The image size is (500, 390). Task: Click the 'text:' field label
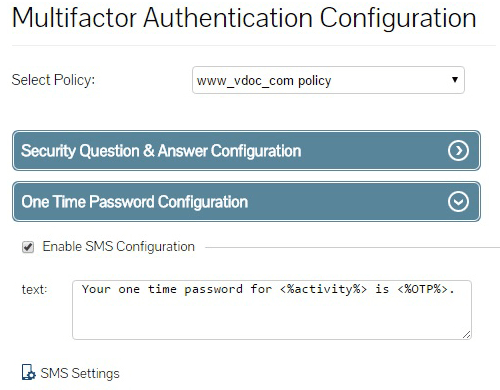point(35,289)
